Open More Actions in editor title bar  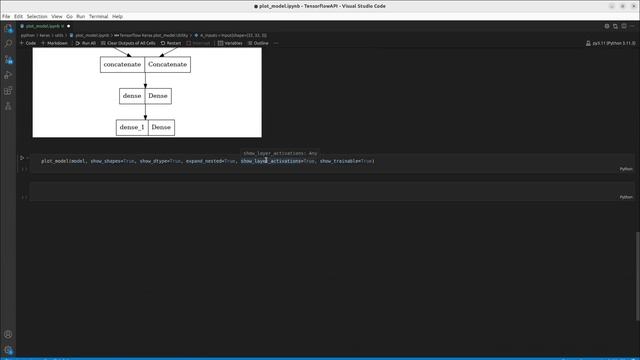[632, 26]
